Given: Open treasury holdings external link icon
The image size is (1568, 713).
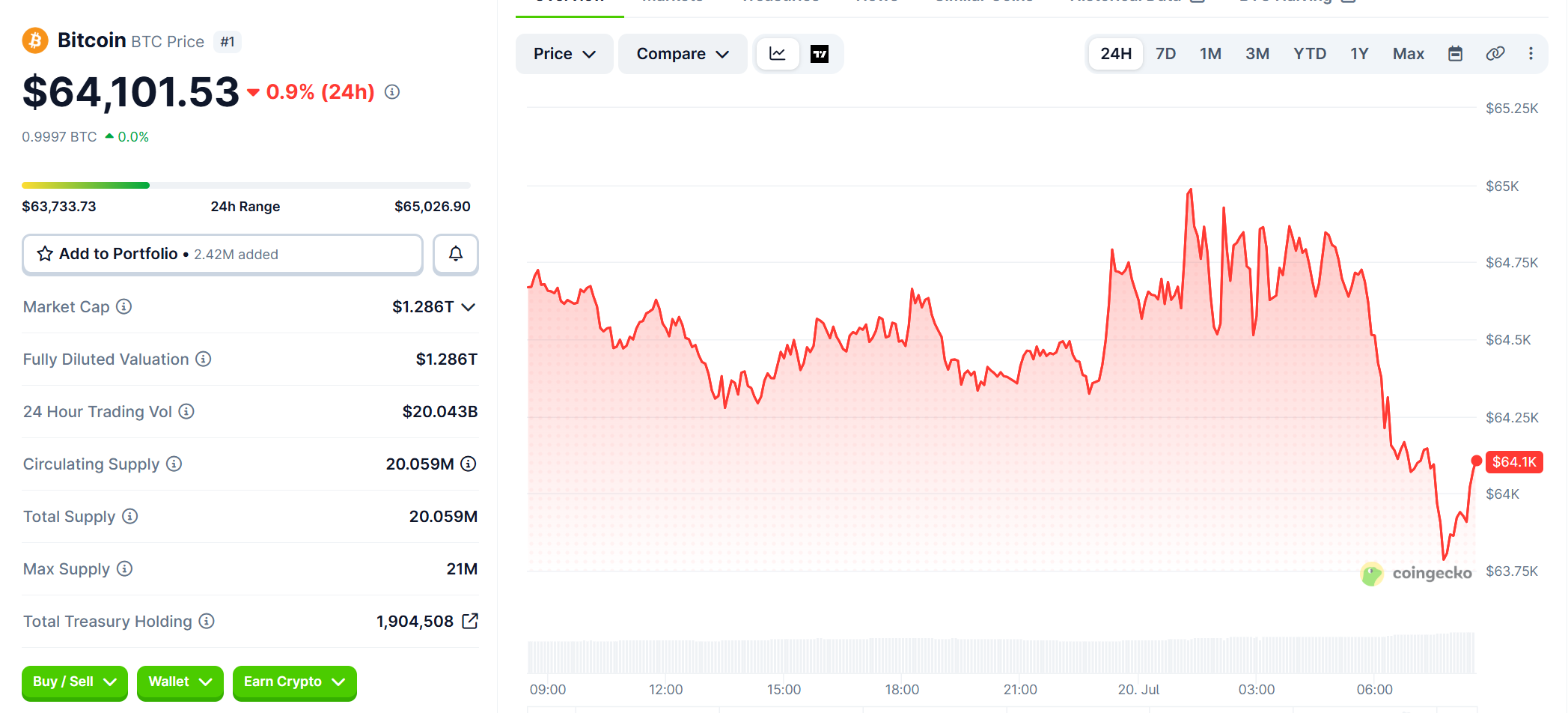Looking at the screenshot, I should (x=470, y=621).
